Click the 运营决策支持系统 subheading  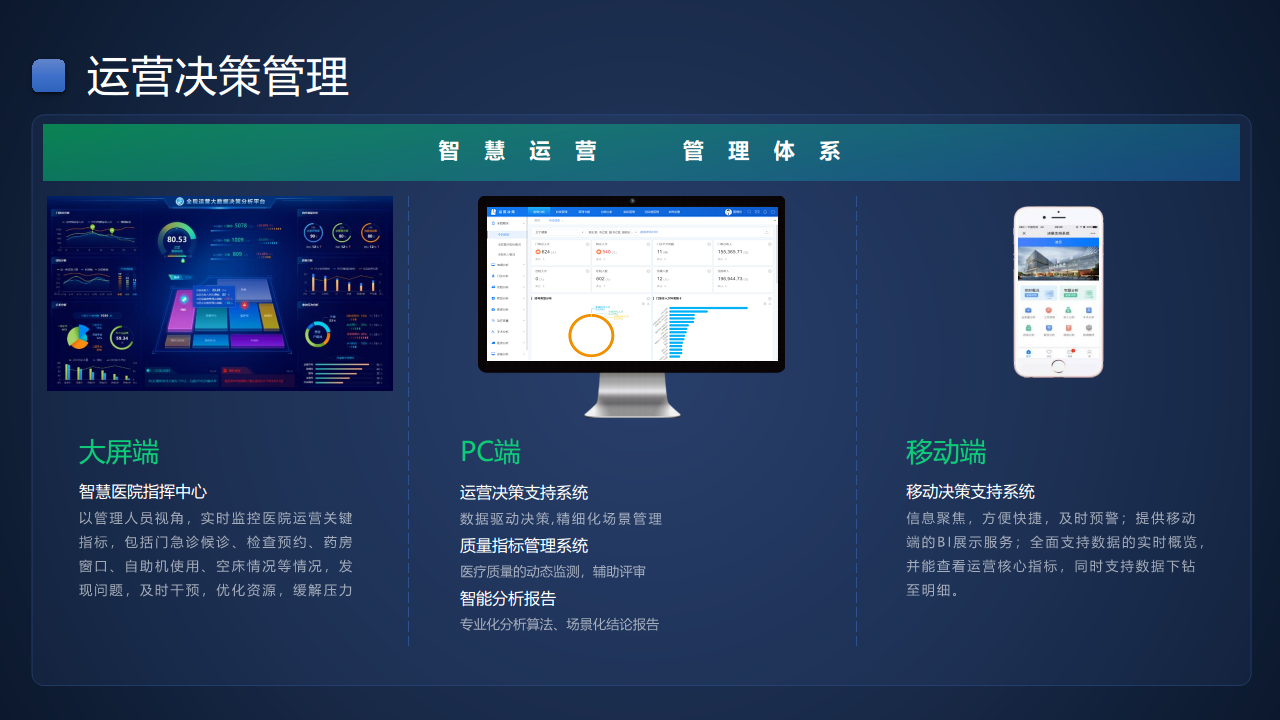coord(524,493)
